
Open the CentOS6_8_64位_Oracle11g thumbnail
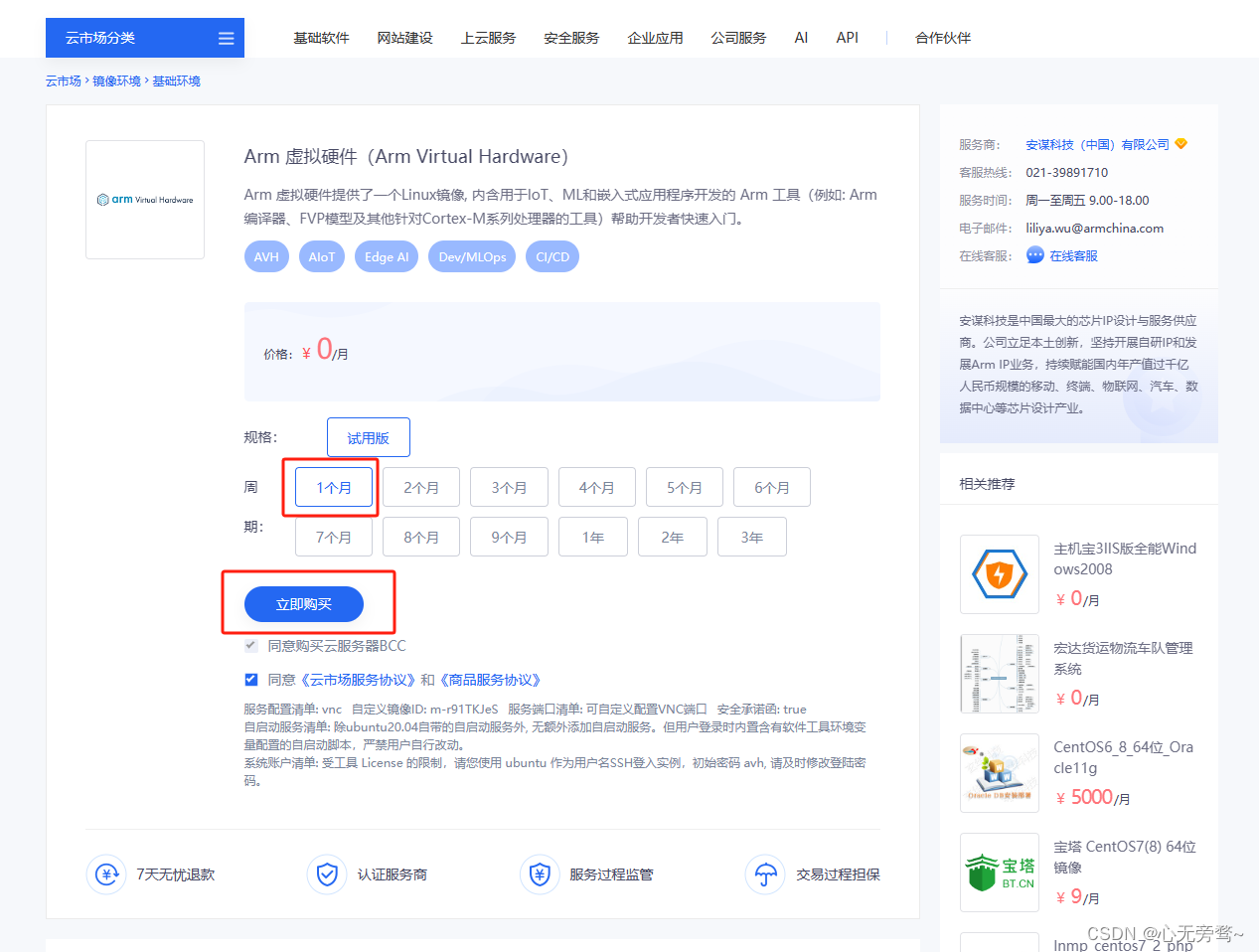point(1000,773)
